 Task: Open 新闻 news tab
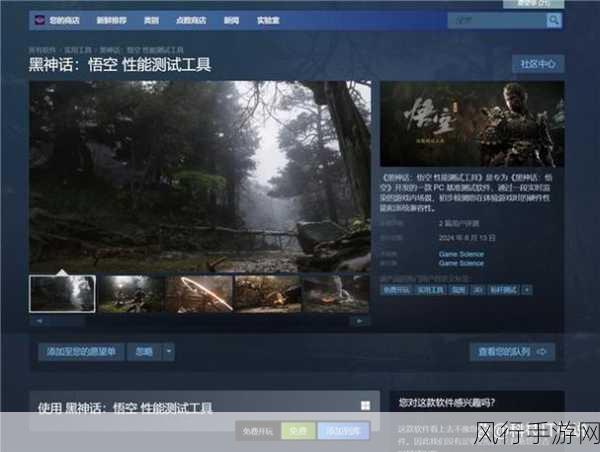[x=231, y=20]
